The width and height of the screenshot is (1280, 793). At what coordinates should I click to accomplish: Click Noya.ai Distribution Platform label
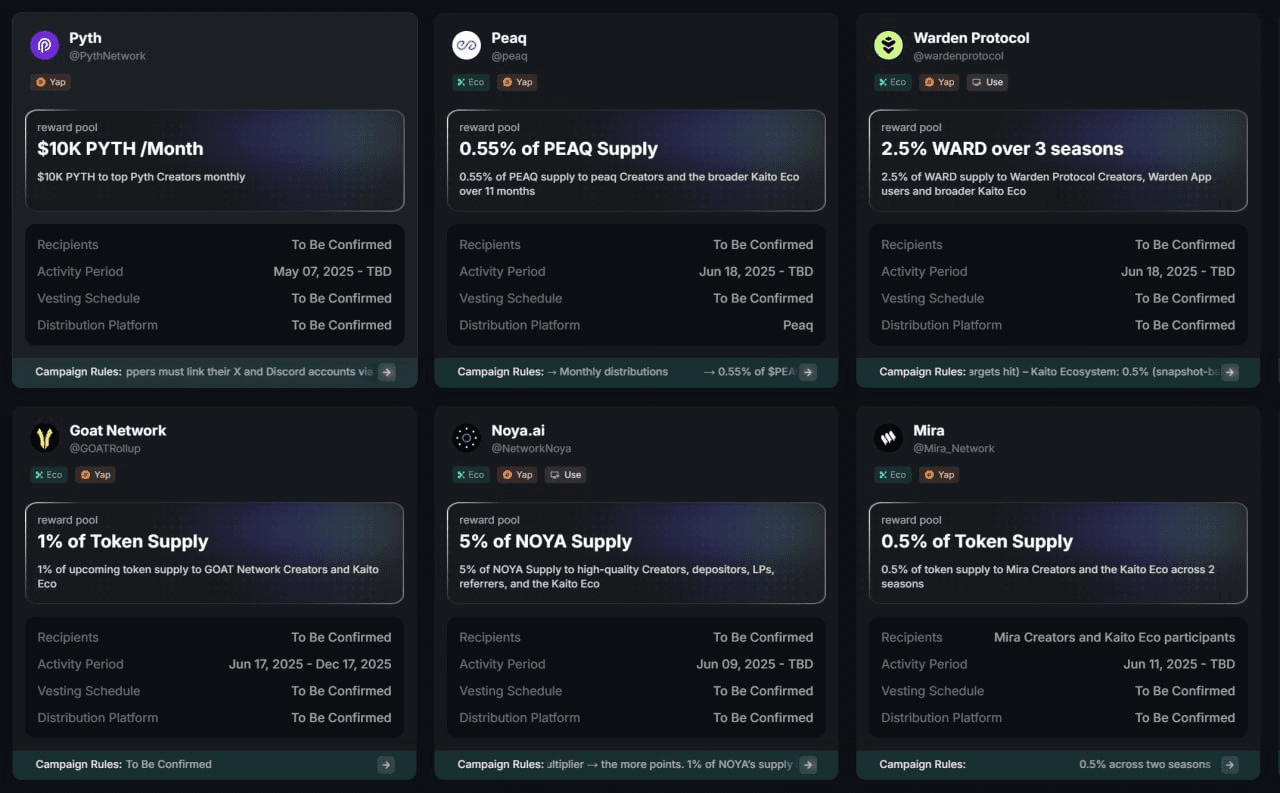tap(519, 718)
